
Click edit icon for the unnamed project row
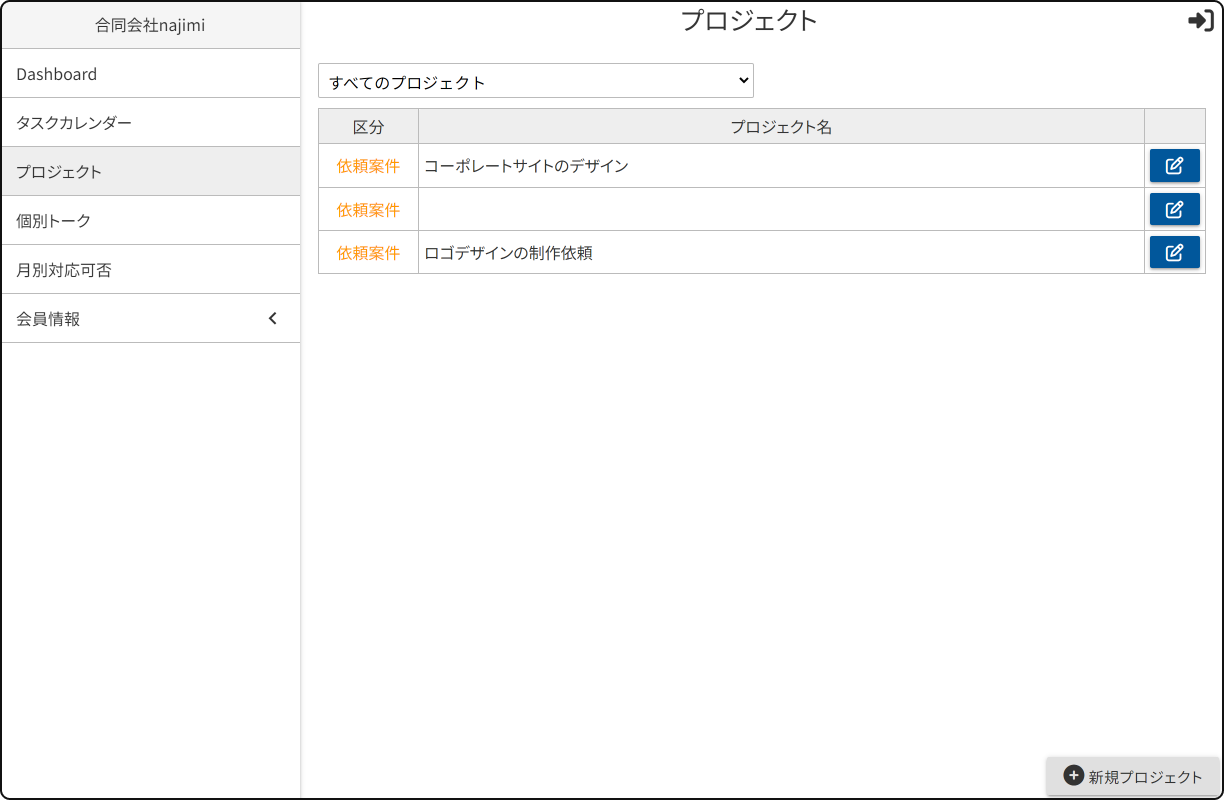(x=1174, y=209)
